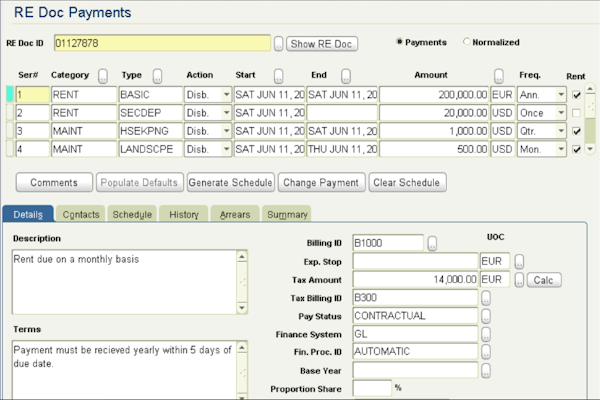Toggle Rent checkbox for SECDEP row

(x=576, y=113)
